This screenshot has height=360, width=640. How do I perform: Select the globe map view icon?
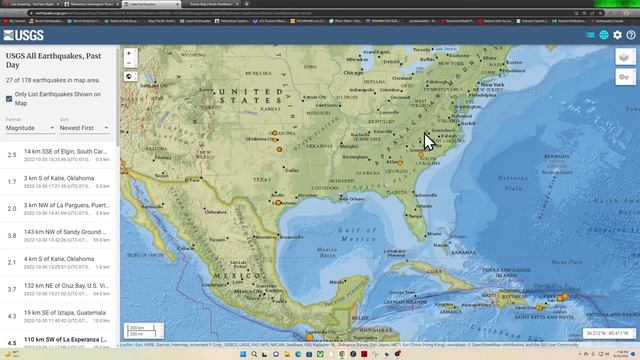click(x=604, y=35)
